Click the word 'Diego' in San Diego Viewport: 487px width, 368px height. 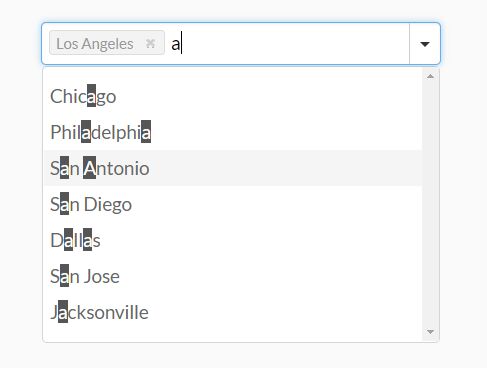coord(108,204)
